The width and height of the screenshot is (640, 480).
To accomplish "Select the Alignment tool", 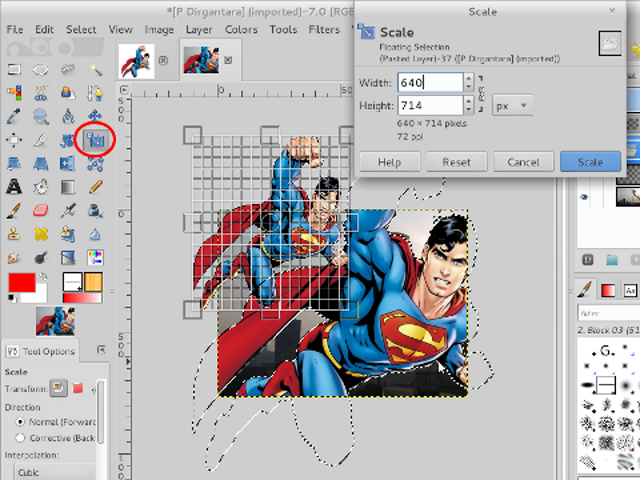I will (x=14, y=140).
